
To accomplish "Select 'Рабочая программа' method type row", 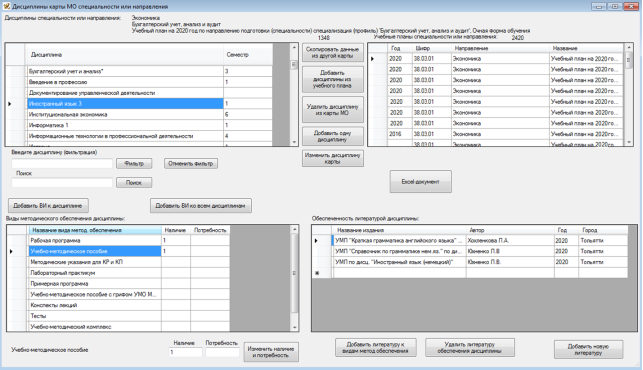I will [118, 240].
